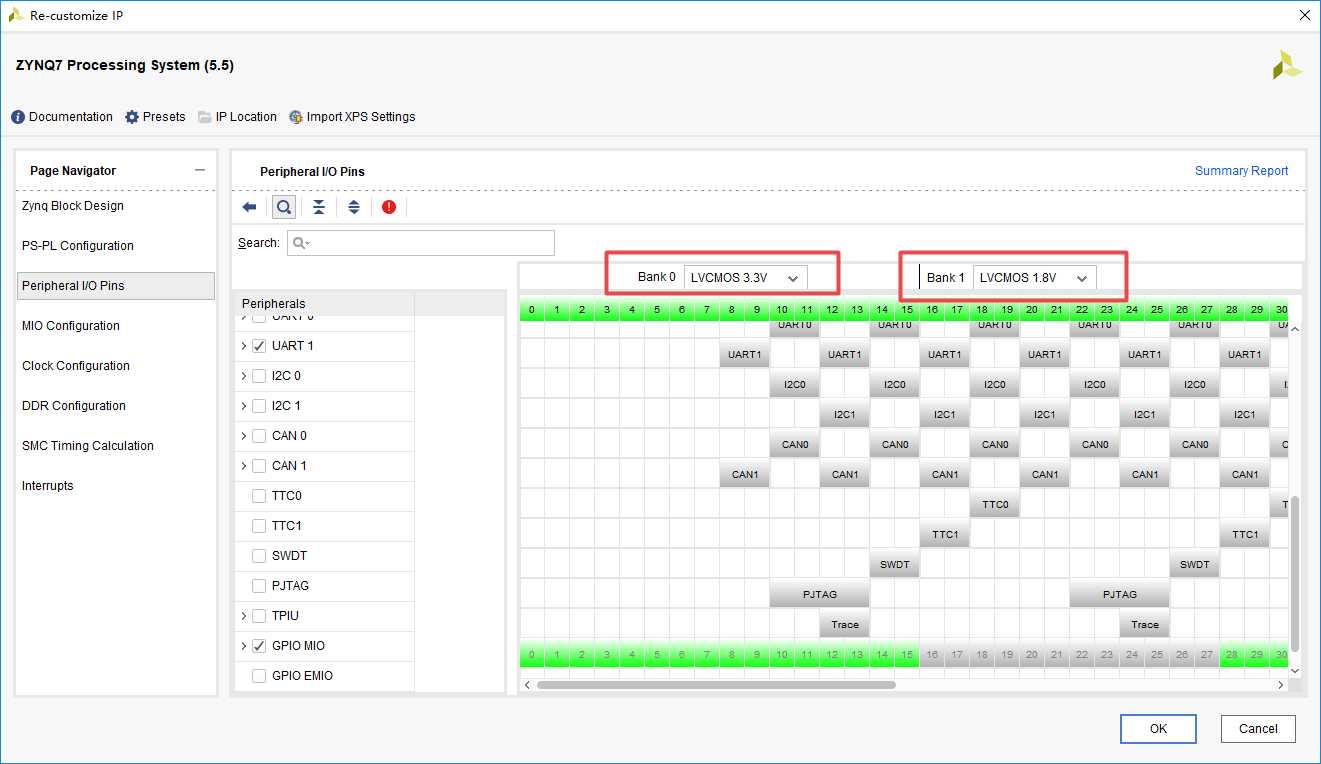Click the vertical scrollbar thumb in pin grid
This screenshot has width=1321, height=764.
tap(1295, 574)
